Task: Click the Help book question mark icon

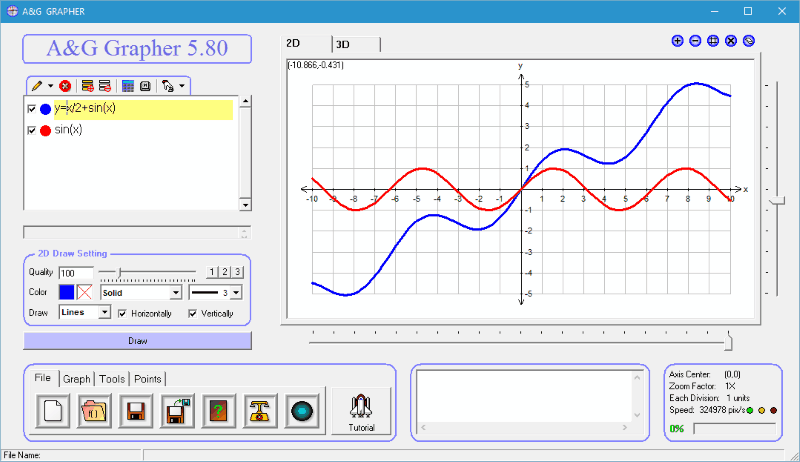Action: pyautogui.click(x=219, y=411)
